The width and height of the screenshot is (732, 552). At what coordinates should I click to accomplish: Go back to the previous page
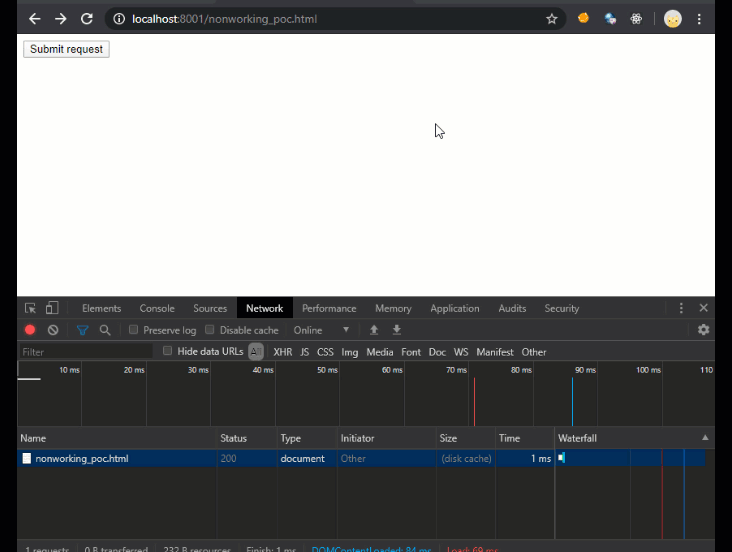click(35, 19)
